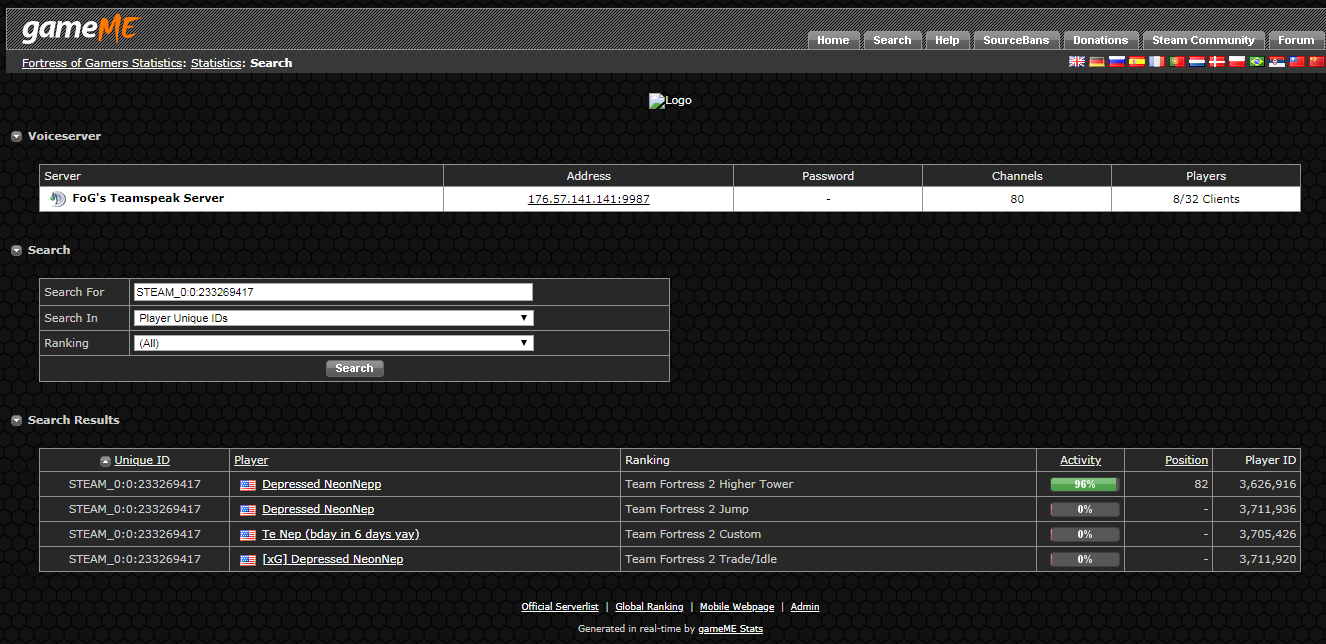Visit the gameME Stats footer link
1326x644 pixels.
pos(730,629)
